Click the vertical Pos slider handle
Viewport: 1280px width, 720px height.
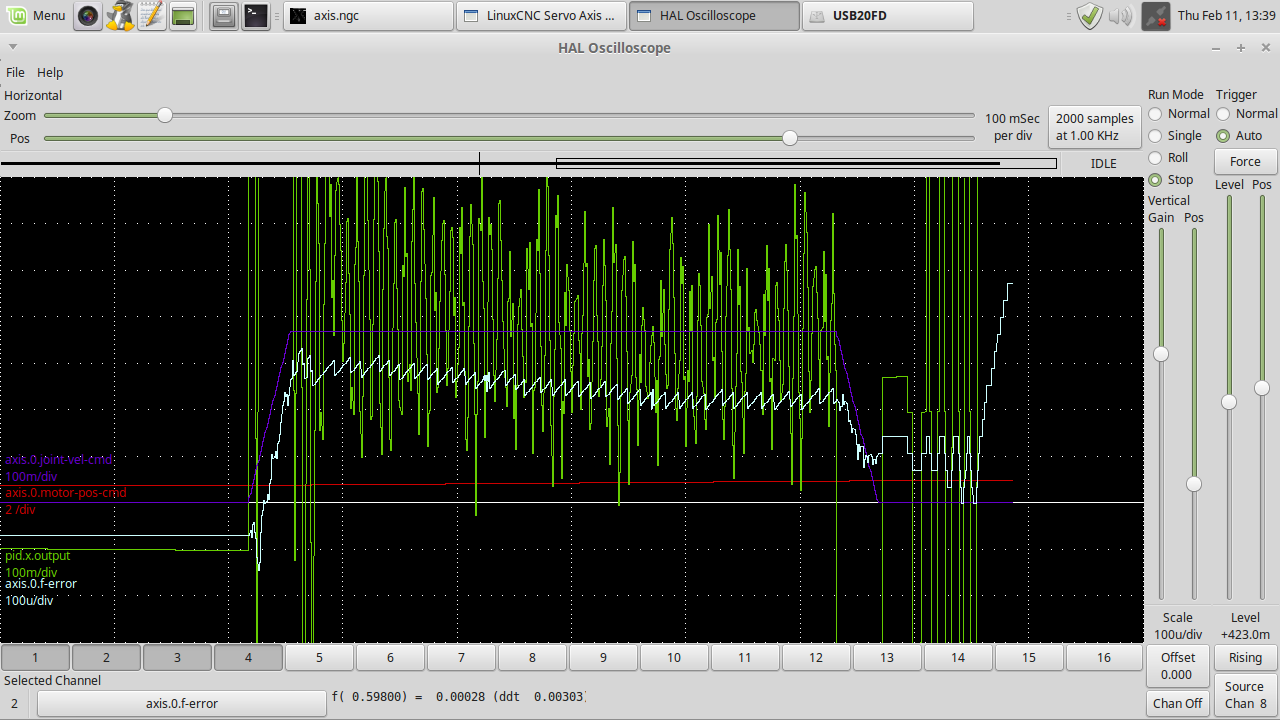[x=1194, y=484]
